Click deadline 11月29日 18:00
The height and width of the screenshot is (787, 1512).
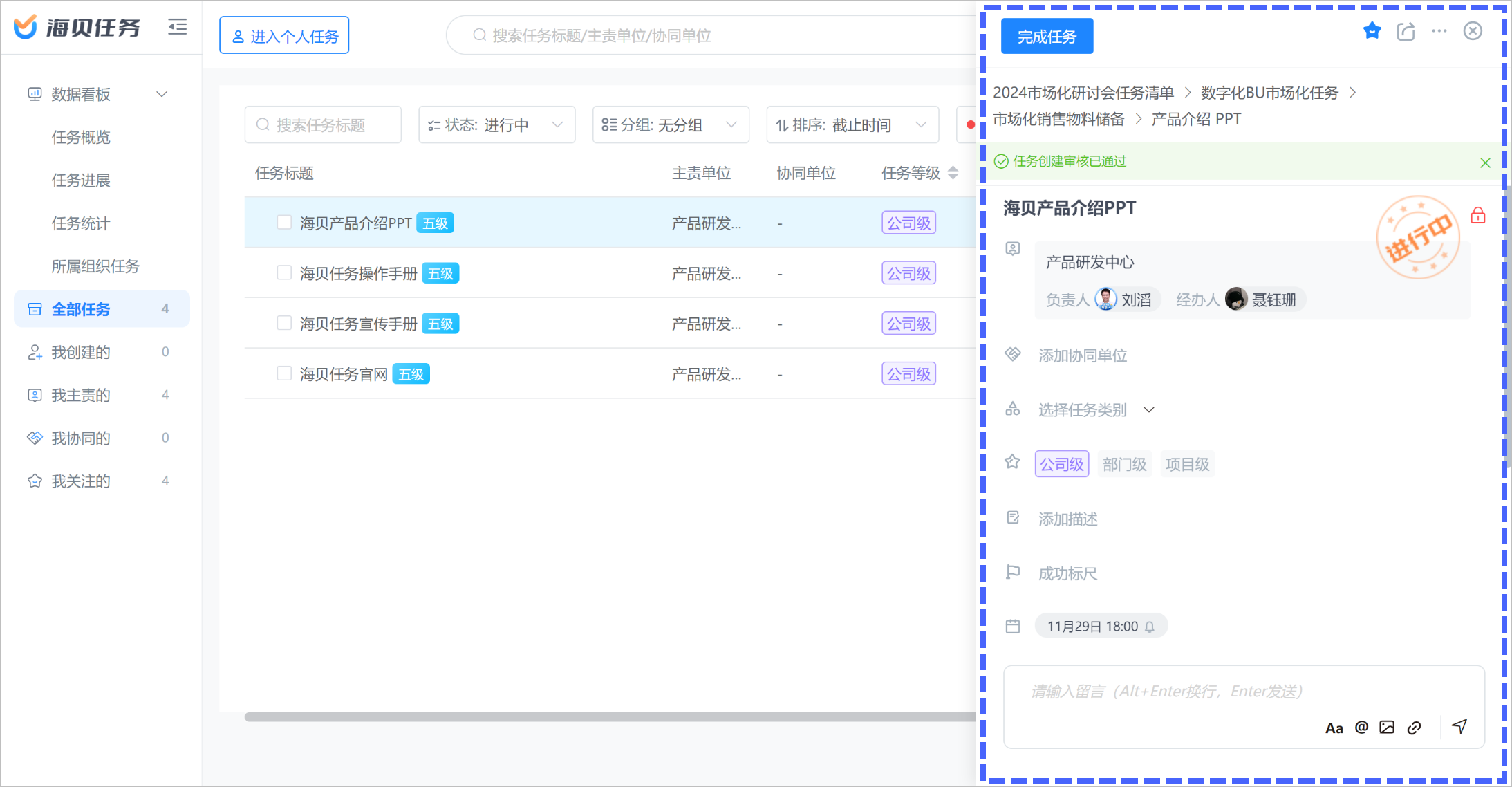[1101, 626]
